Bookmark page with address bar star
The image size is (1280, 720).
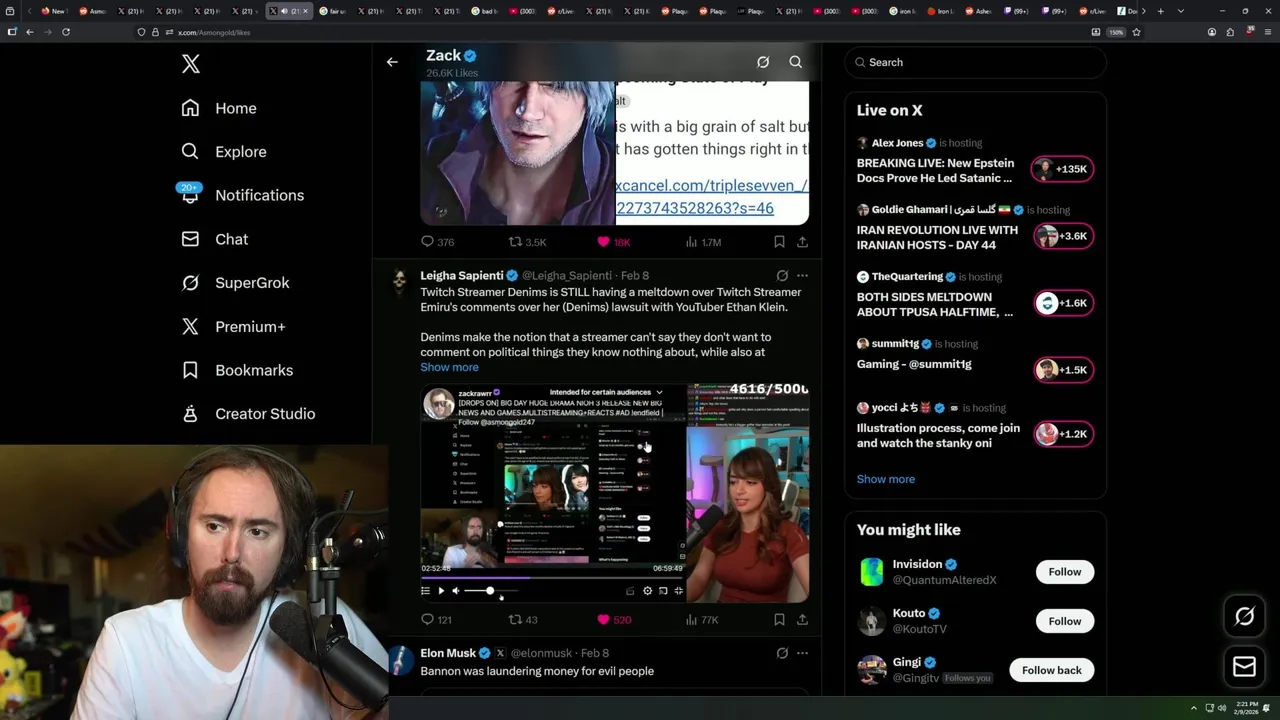[x=1136, y=32]
